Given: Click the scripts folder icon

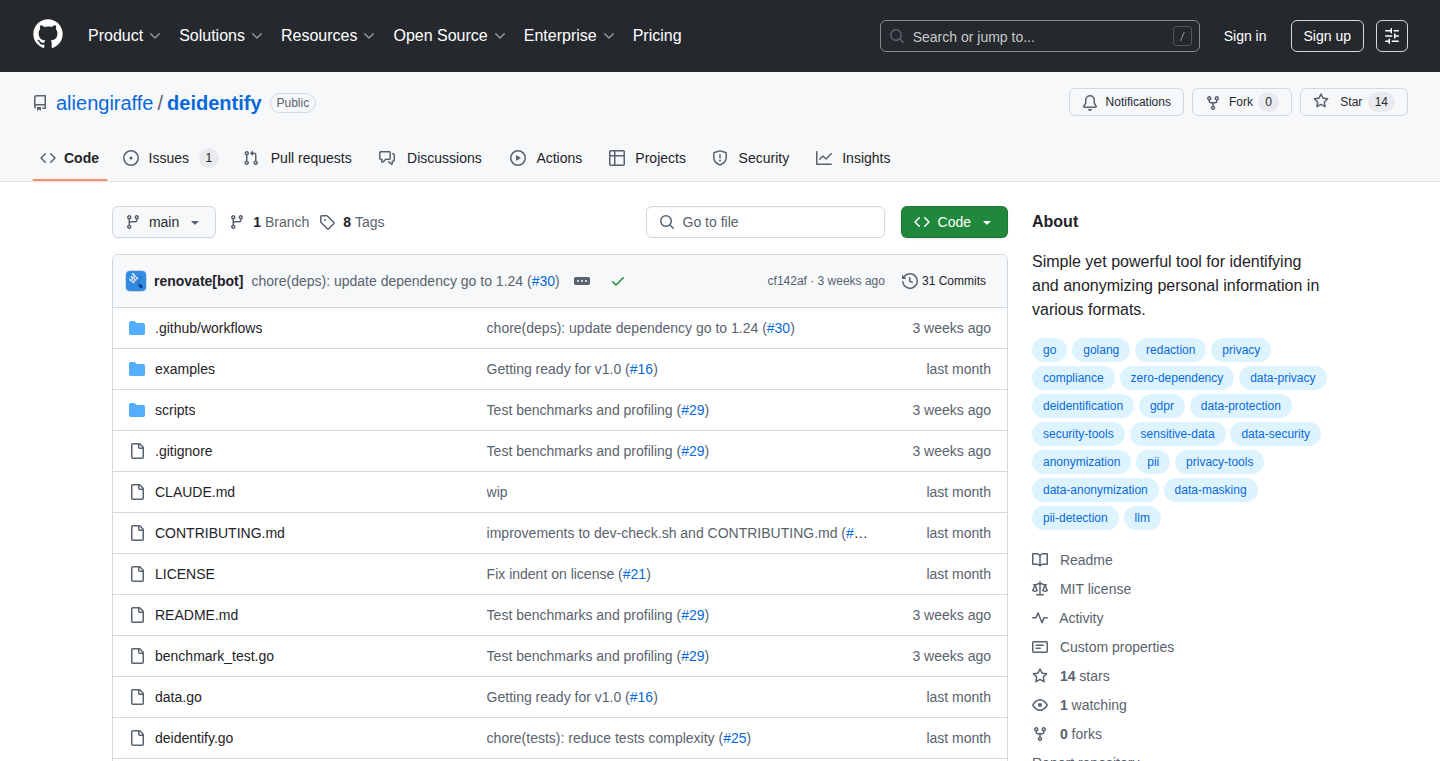Looking at the screenshot, I should pos(137,410).
